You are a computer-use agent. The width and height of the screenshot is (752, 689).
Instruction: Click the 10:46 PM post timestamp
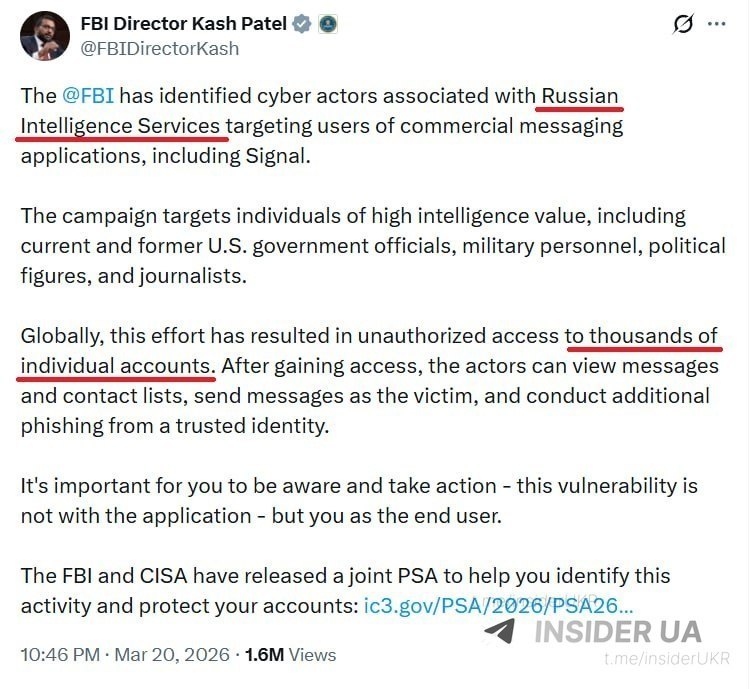coord(60,655)
